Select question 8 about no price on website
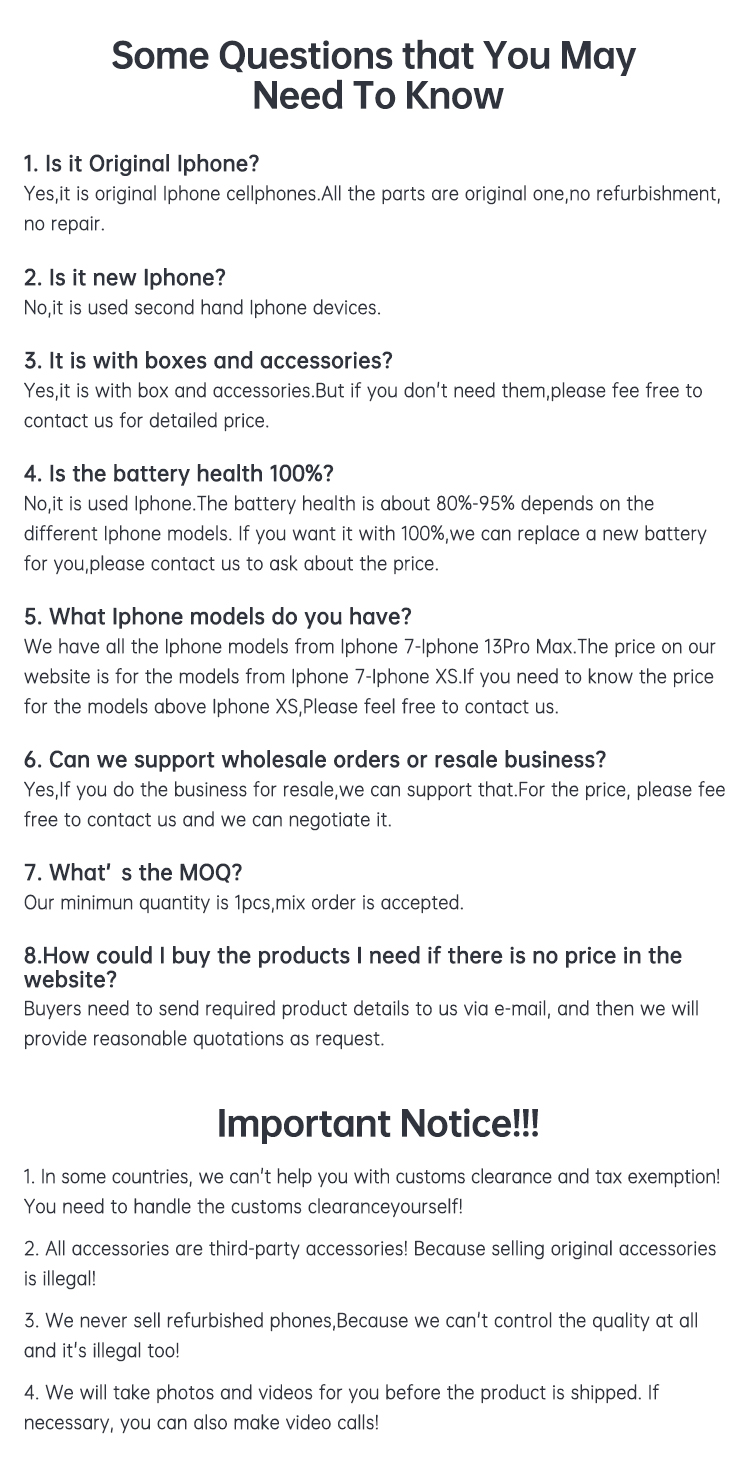The width and height of the screenshot is (750, 1460). coord(352,966)
